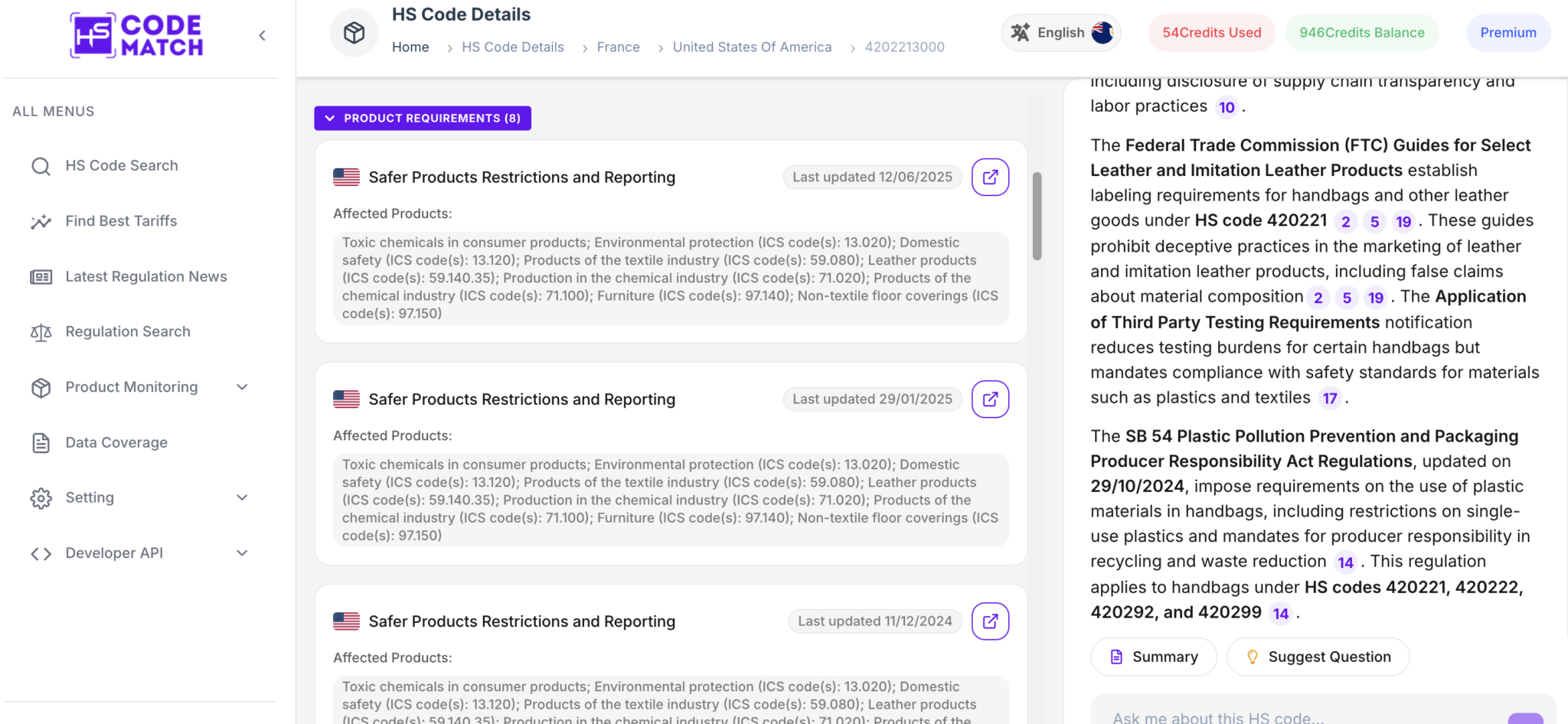The image size is (1568, 724).
Task: Open citation 10 after labor practices
Action: (1227, 107)
